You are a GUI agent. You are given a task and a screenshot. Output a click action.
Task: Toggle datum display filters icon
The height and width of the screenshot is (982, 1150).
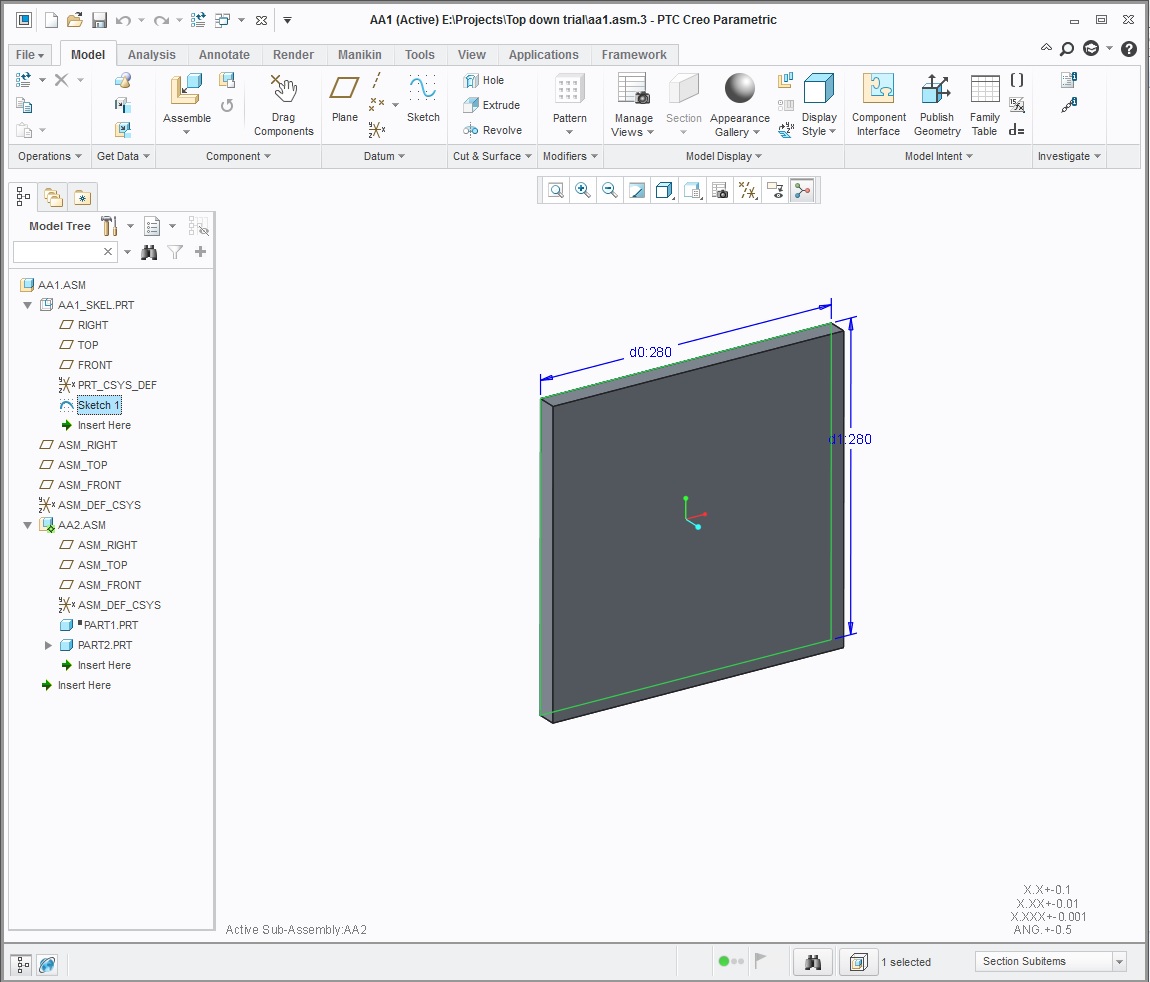coord(747,191)
